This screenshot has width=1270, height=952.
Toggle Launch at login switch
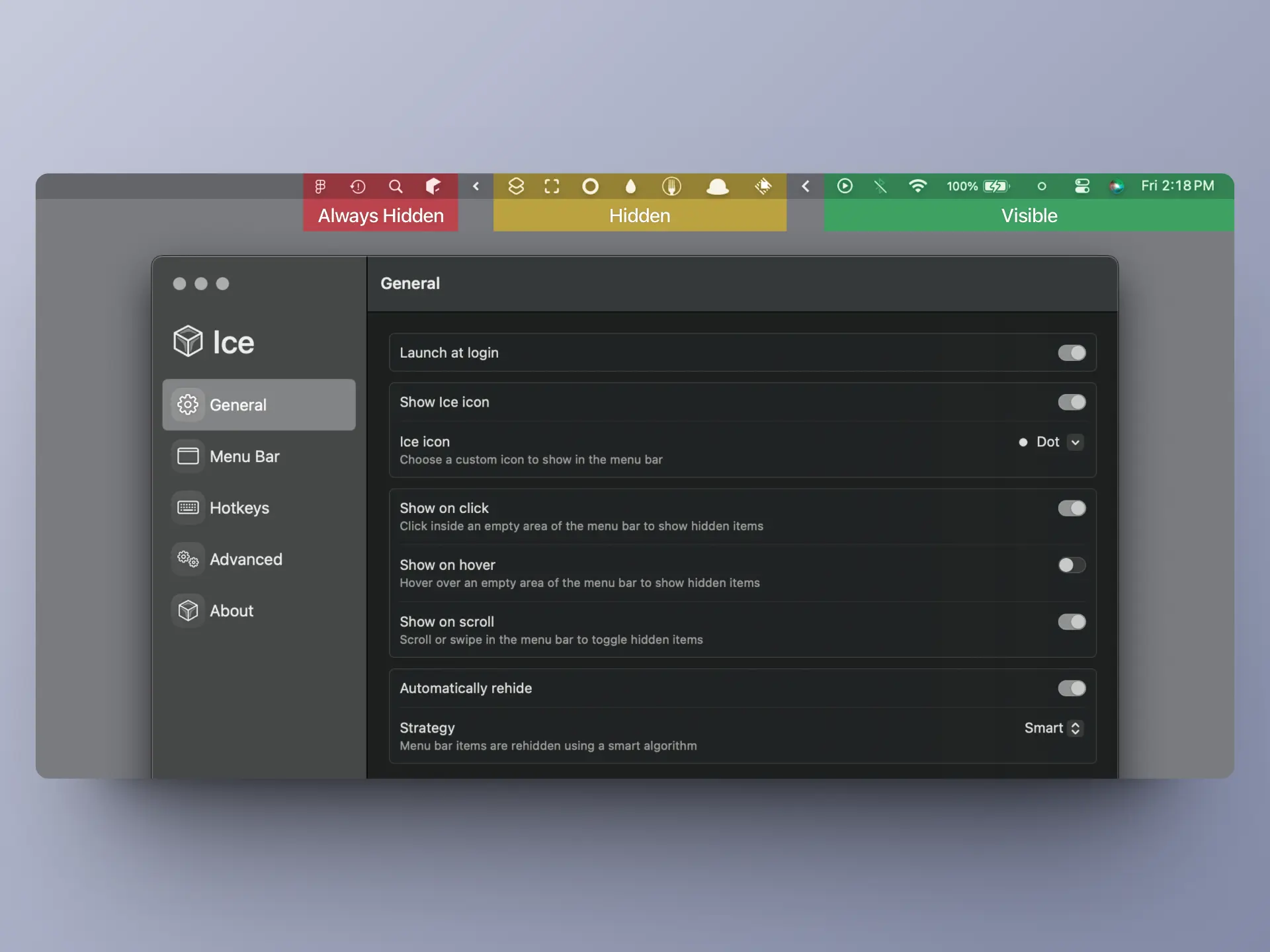point(1072,353)
